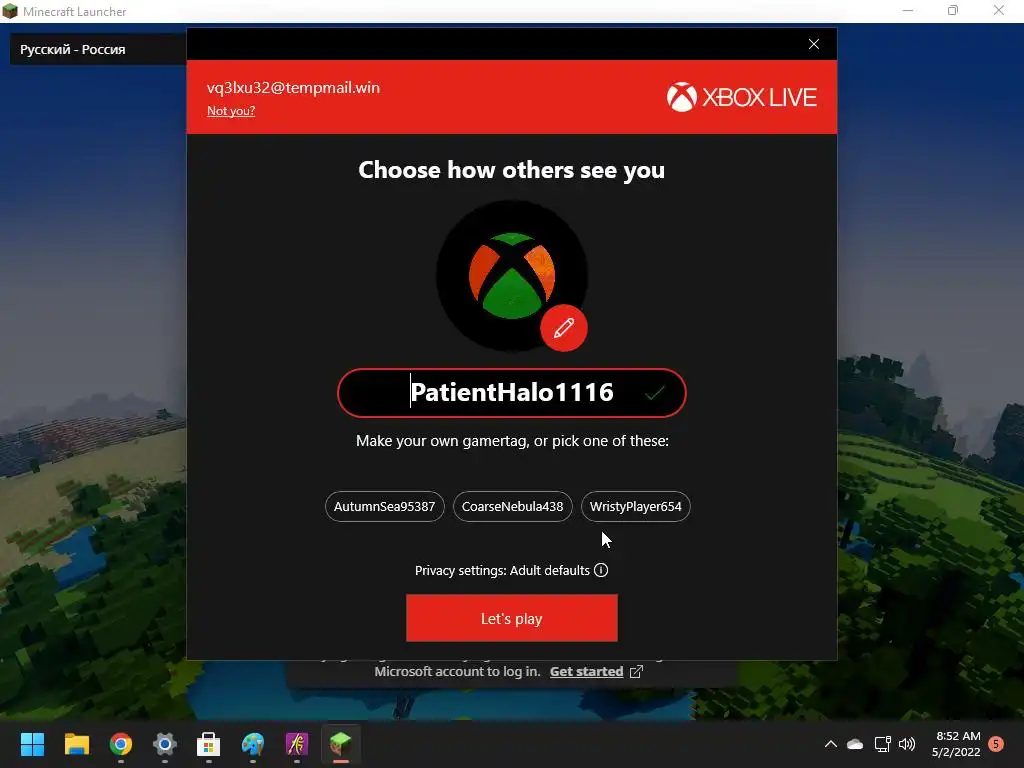The image size is (1024, 768).
Task: Show hidden system tray icons
Action: pos(831,744)
